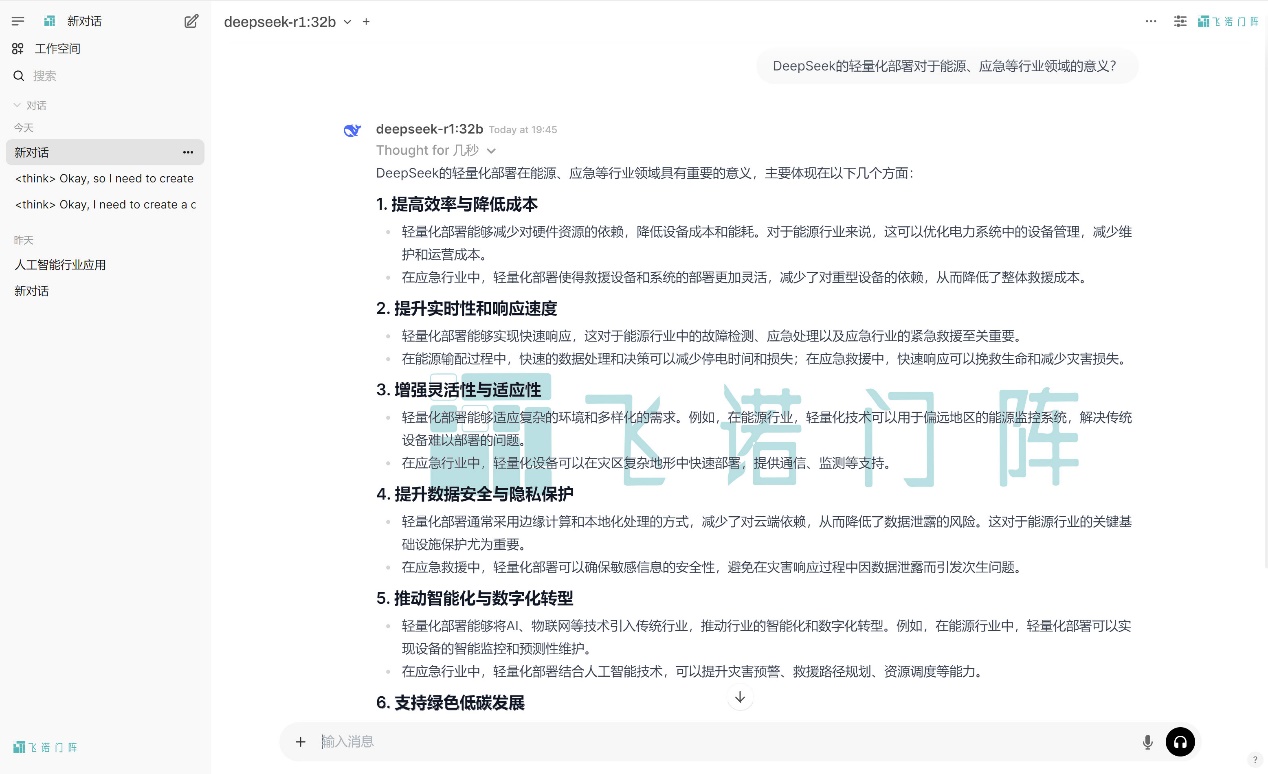Click heading 3. 增强灵活性与适应性

pyautogui.click(x=459, y=390)
